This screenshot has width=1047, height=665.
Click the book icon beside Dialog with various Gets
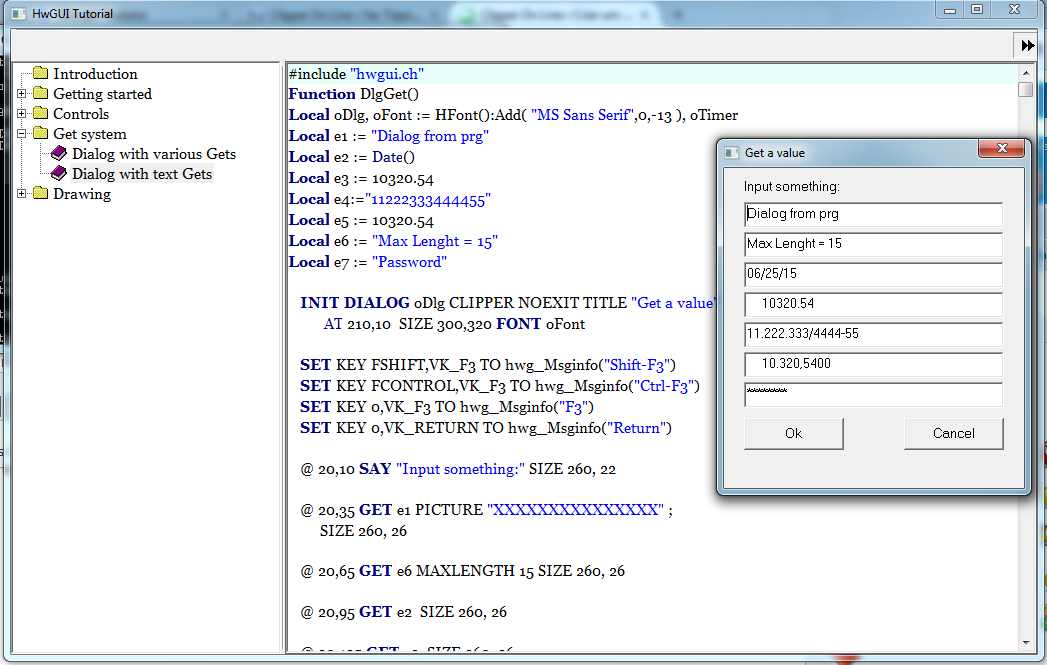(x=58, y=154)
